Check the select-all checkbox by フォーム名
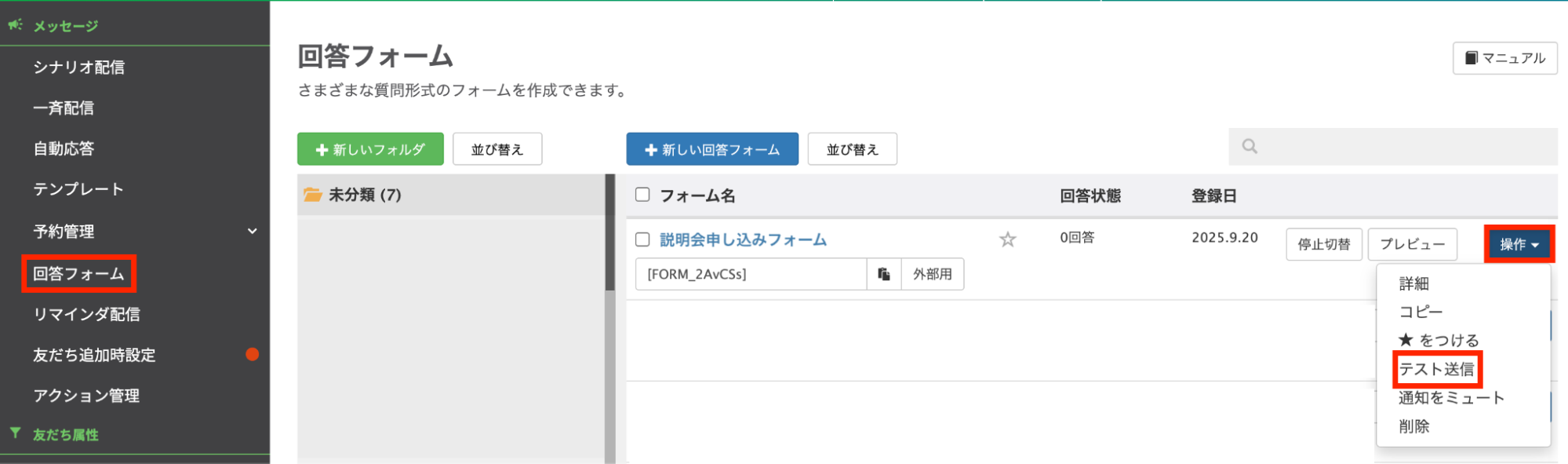 coord(642,195)
